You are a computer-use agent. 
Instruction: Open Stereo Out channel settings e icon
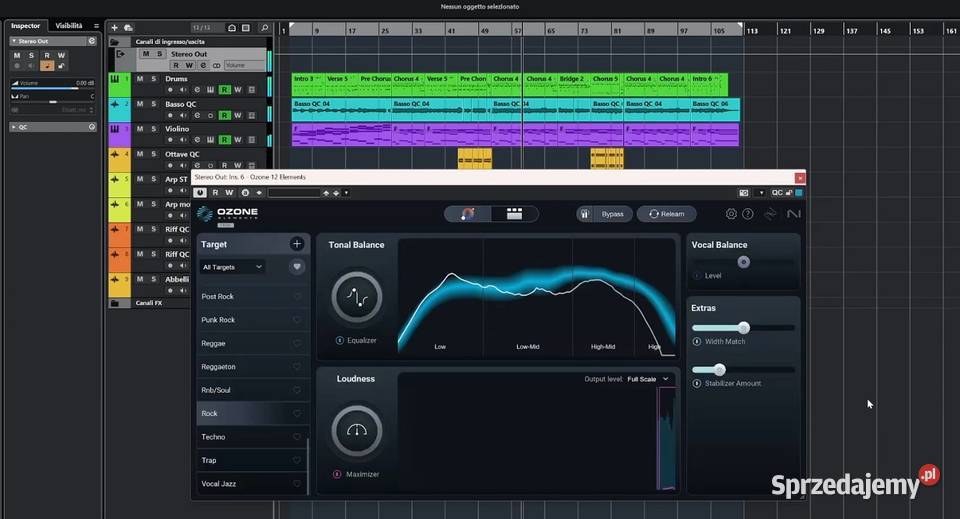tap(203, 65)
